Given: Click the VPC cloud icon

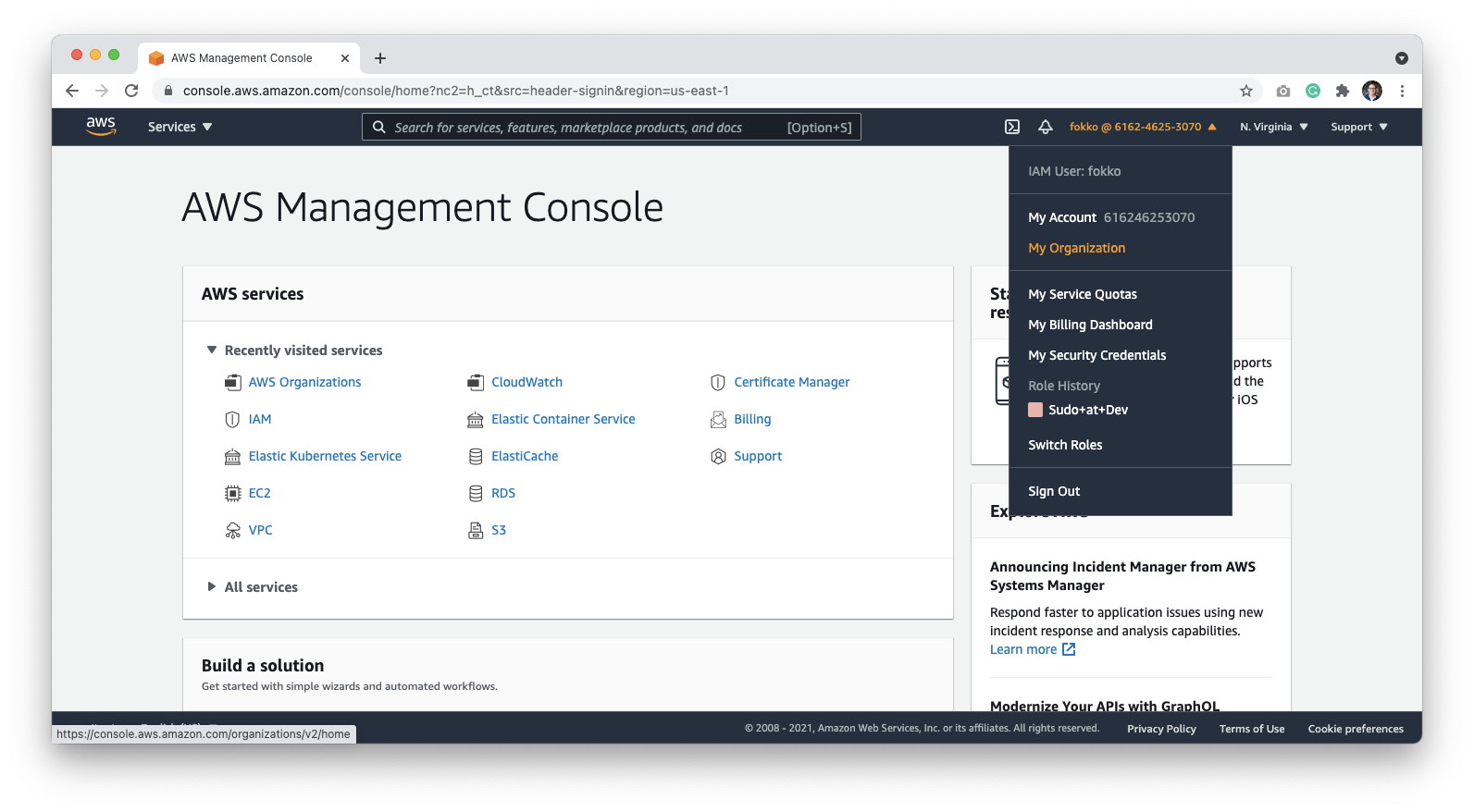Looking at the screenshot, I should coord(233,530).
